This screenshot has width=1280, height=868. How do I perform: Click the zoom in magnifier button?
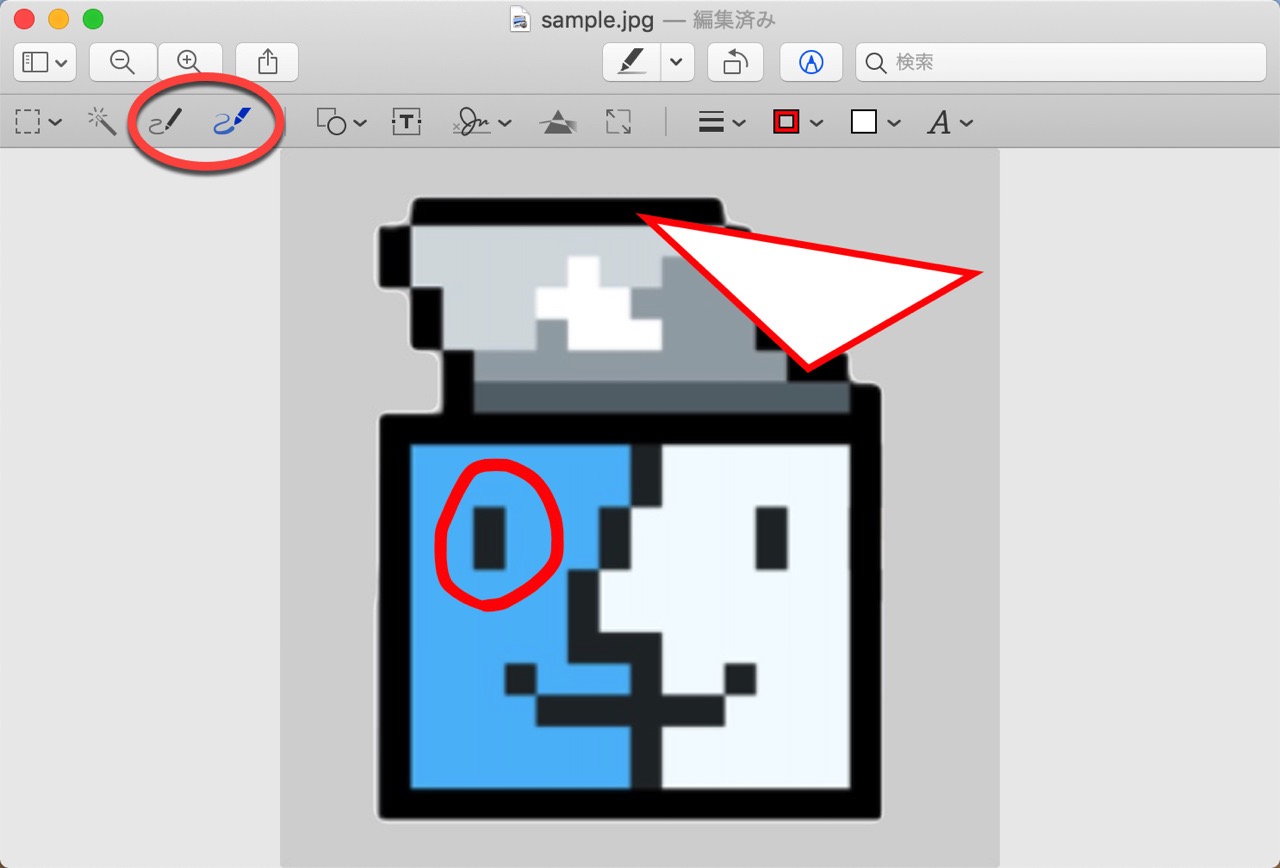[x=189, y=62]
